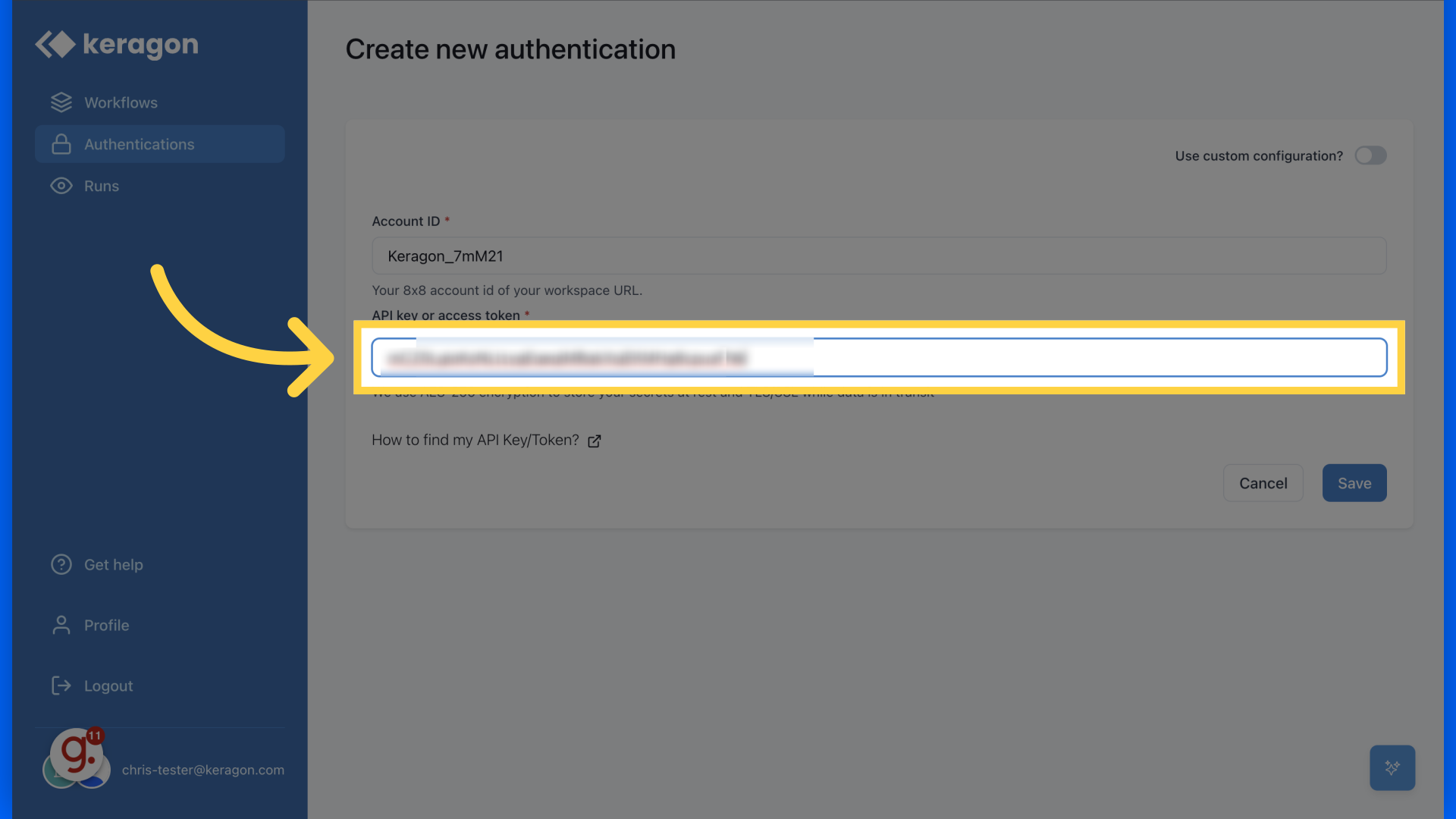Select the Runs eye icon
The width and height of the screenshot is (1456, 819).
coord(61,186)
